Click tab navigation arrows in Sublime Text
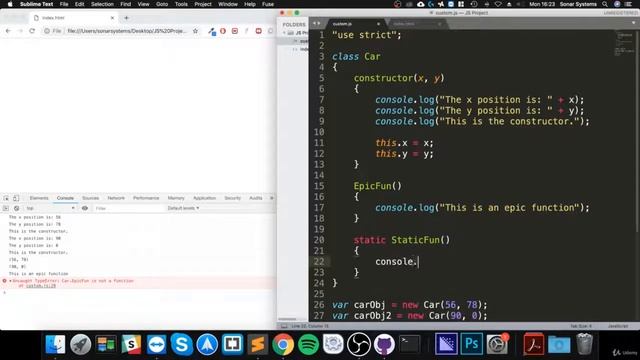 [316, 24]
